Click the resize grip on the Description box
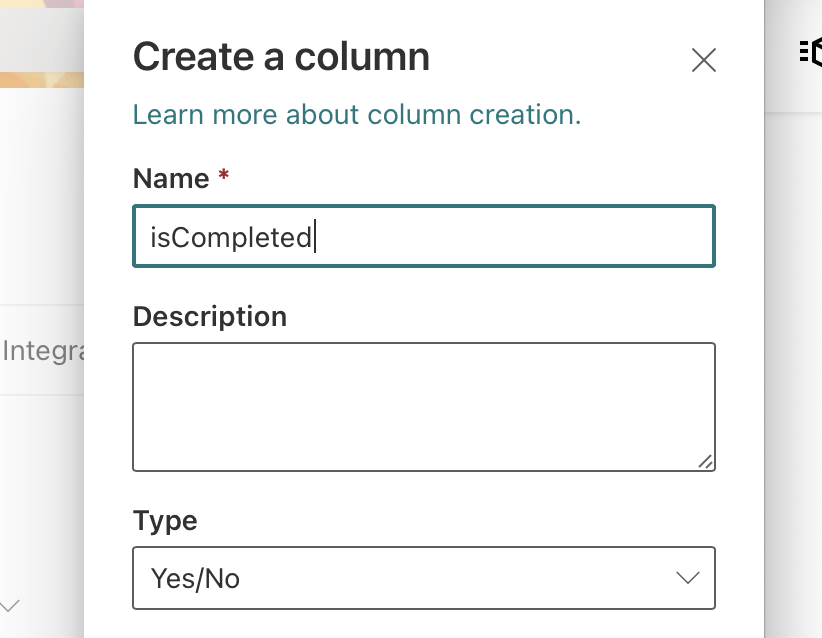Screen dimensions: 822x638 706,461
